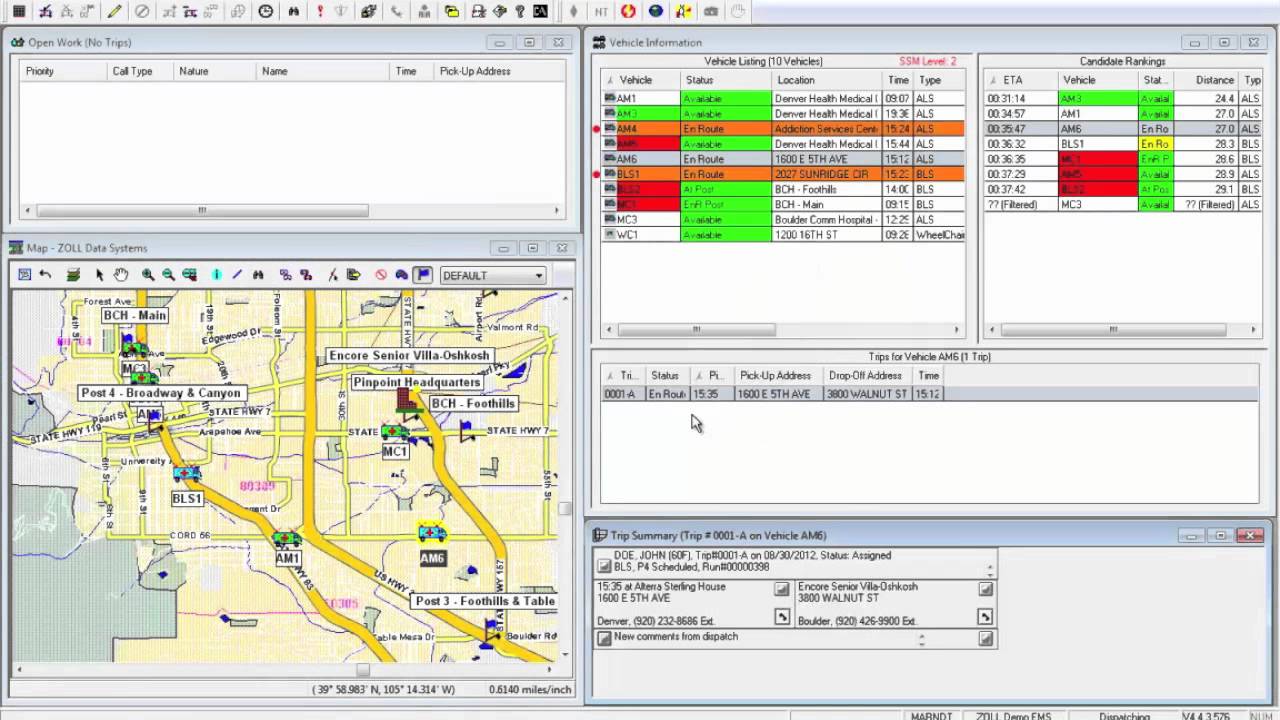Click the phone icon beside Boulder (920) 426-9900

point(985,617)
